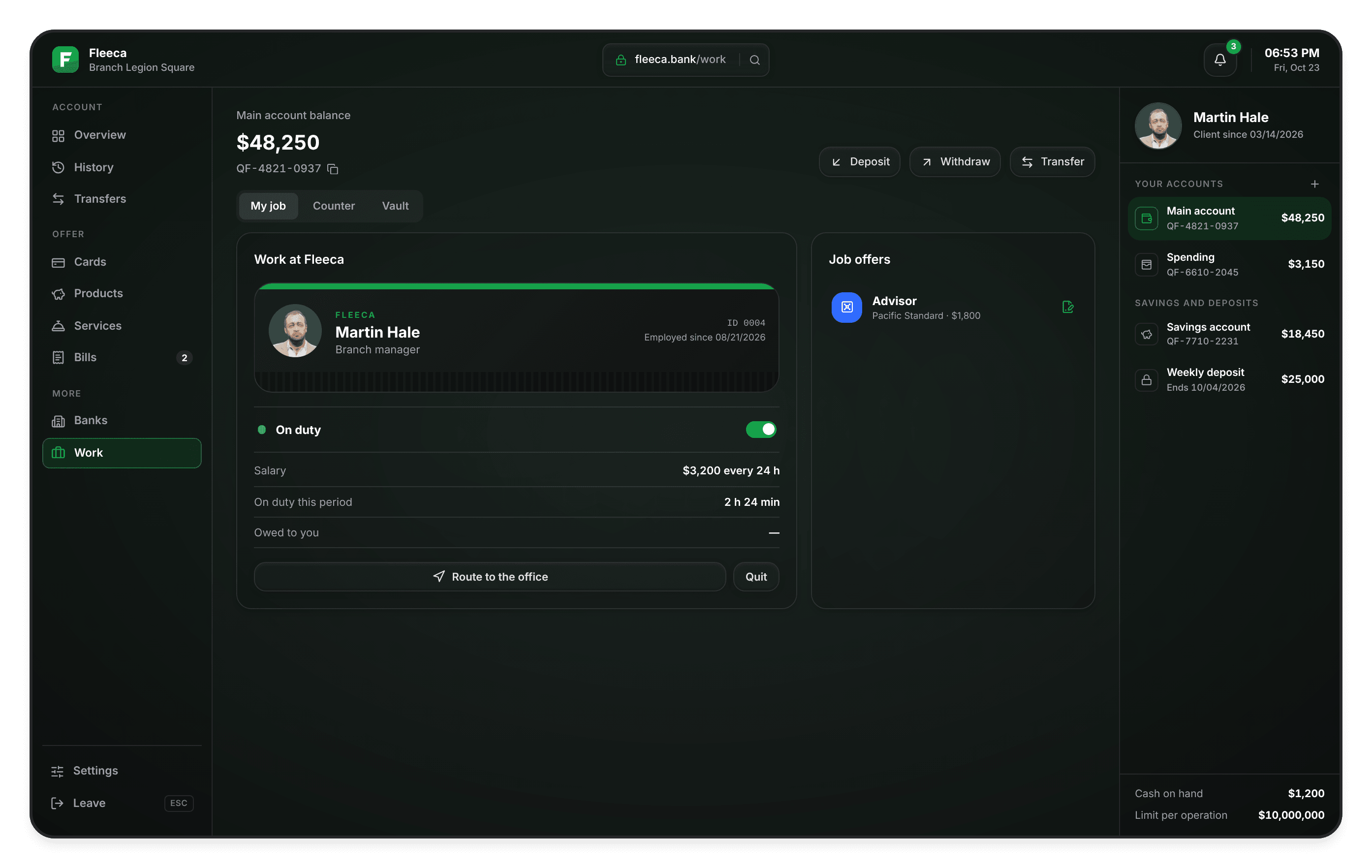Click the Quit job button
Viewport: 1372px width, 868px height.
tap(756, 577)
